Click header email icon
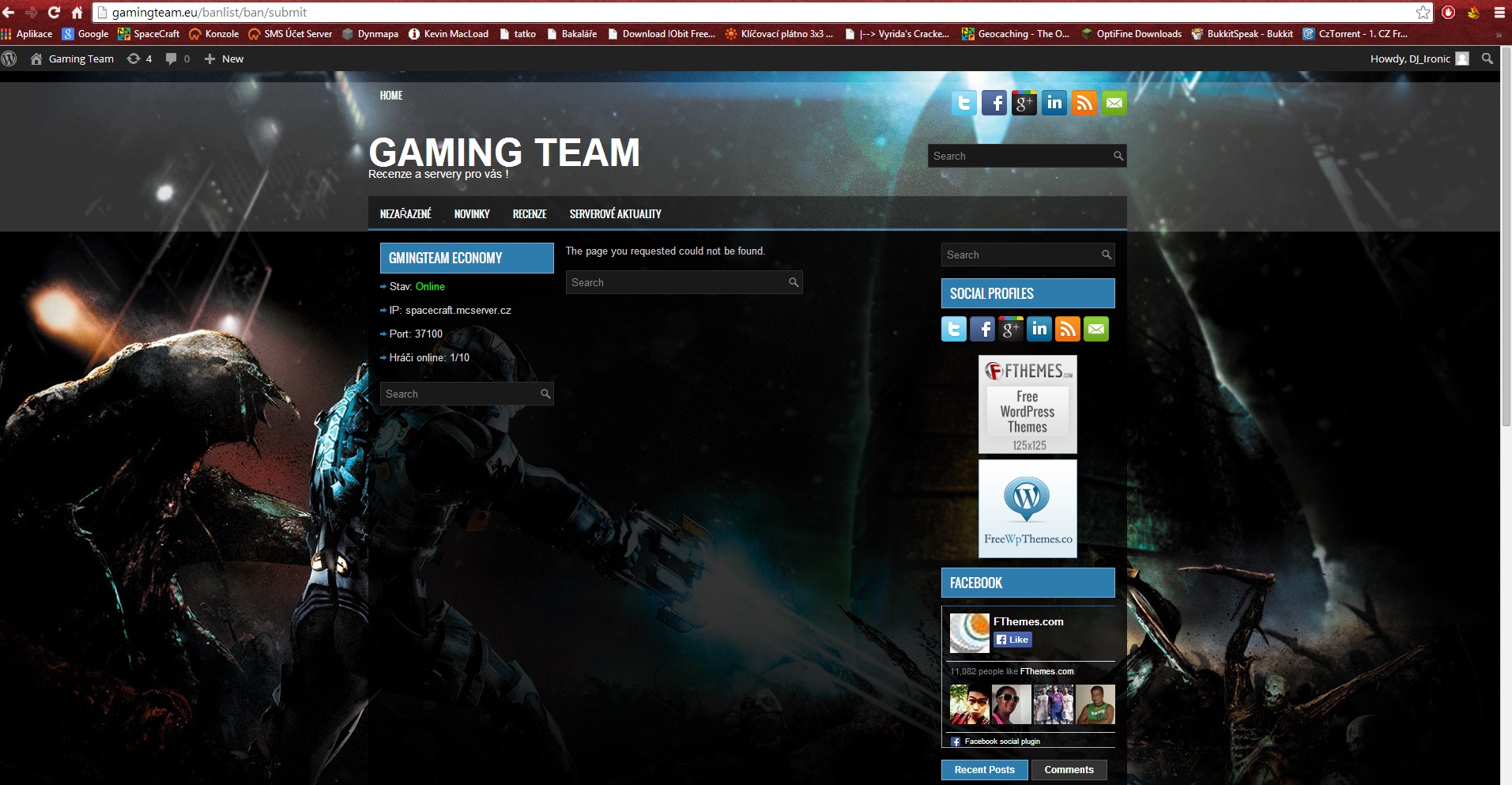This screenshot has height=785, width=1512. (x=1114, y=103)
